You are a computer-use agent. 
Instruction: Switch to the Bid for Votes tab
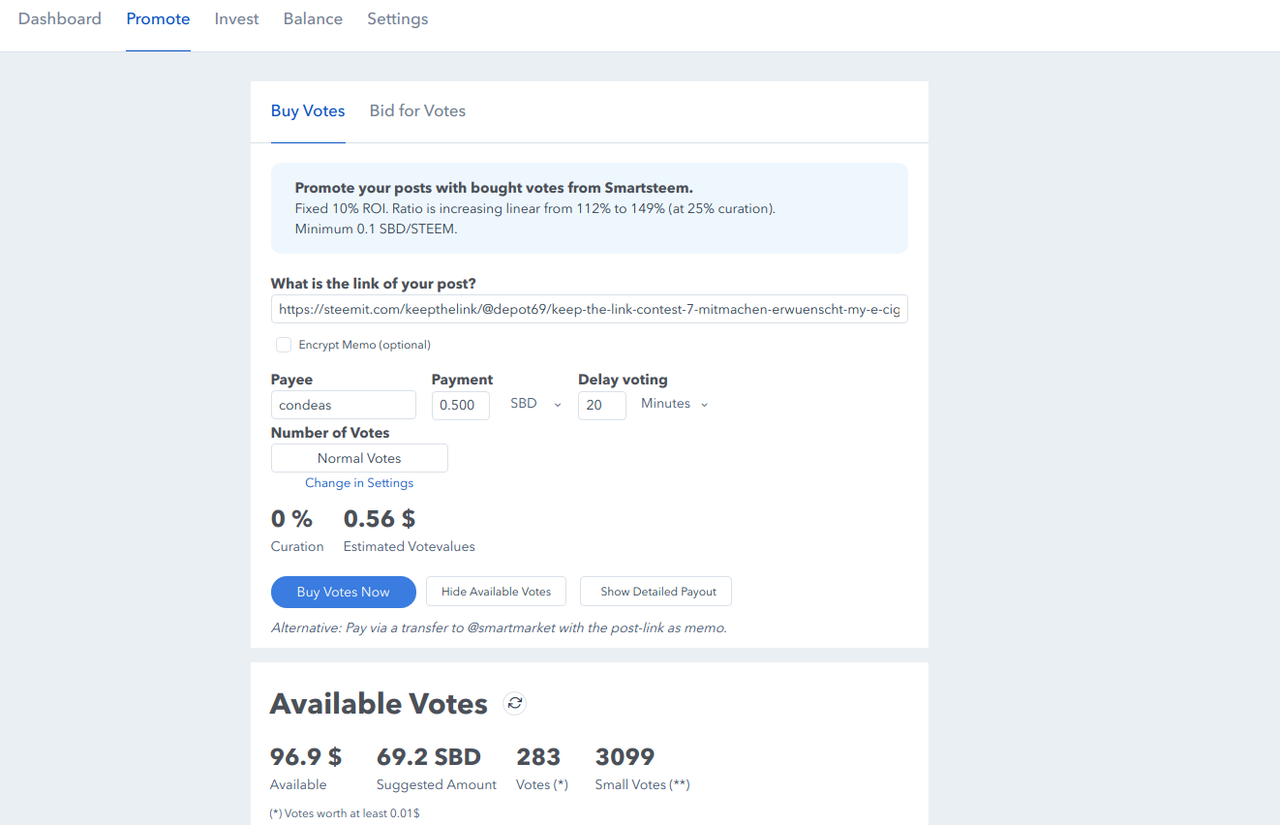[x=417, y=111]
